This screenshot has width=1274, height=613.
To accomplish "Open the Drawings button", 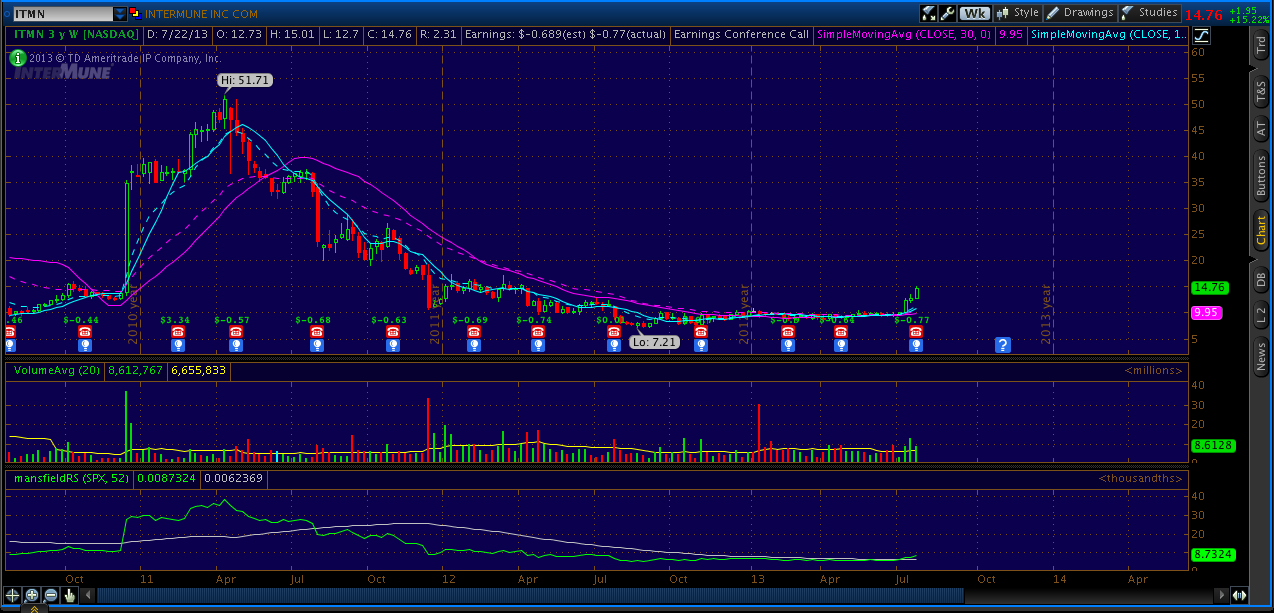I will [1081, 13].
